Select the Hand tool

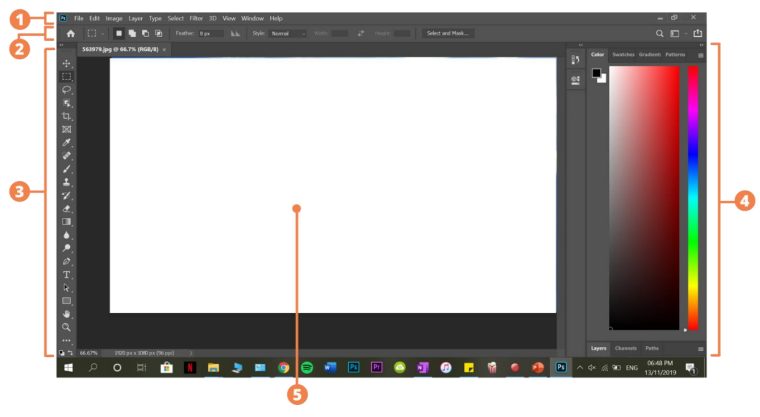point(66,314)
